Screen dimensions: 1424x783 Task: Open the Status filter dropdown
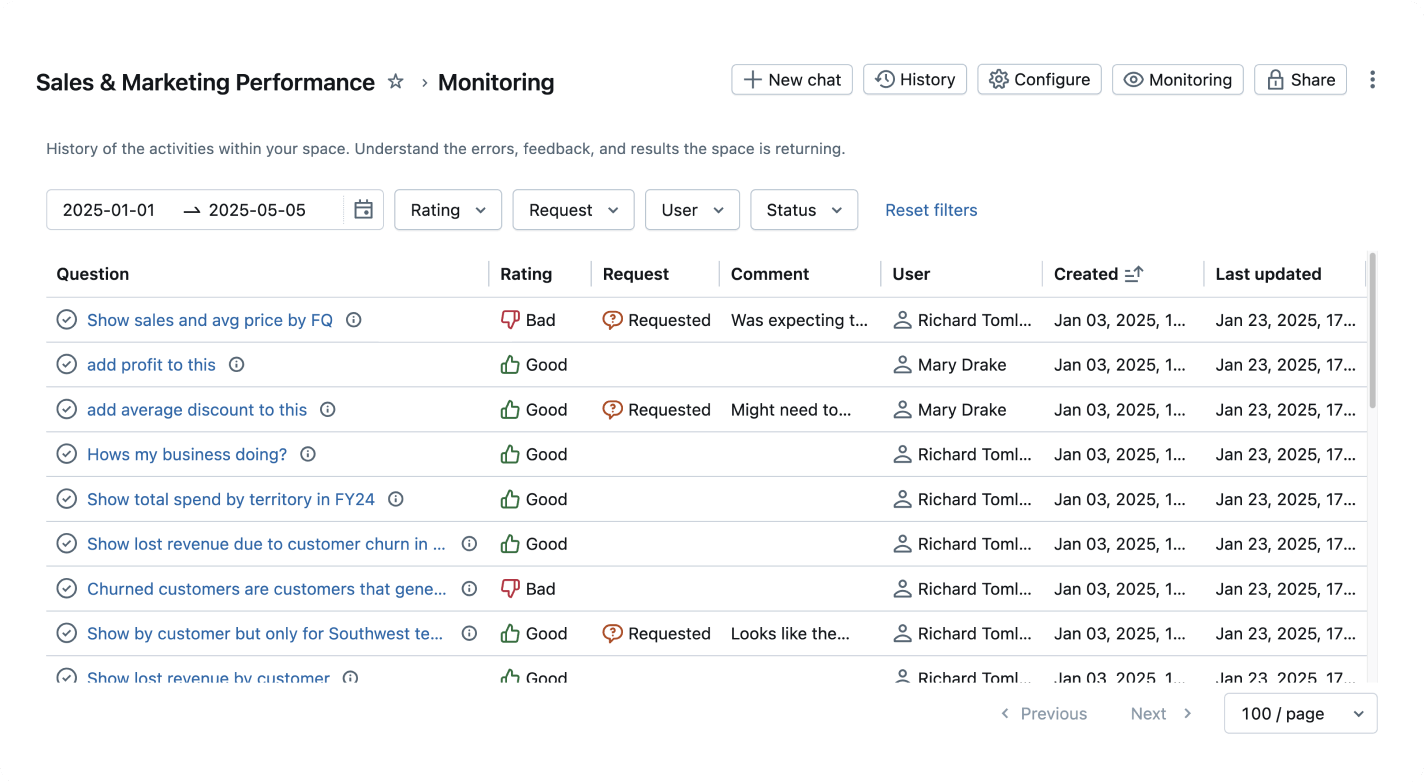[x=803, y=210]
